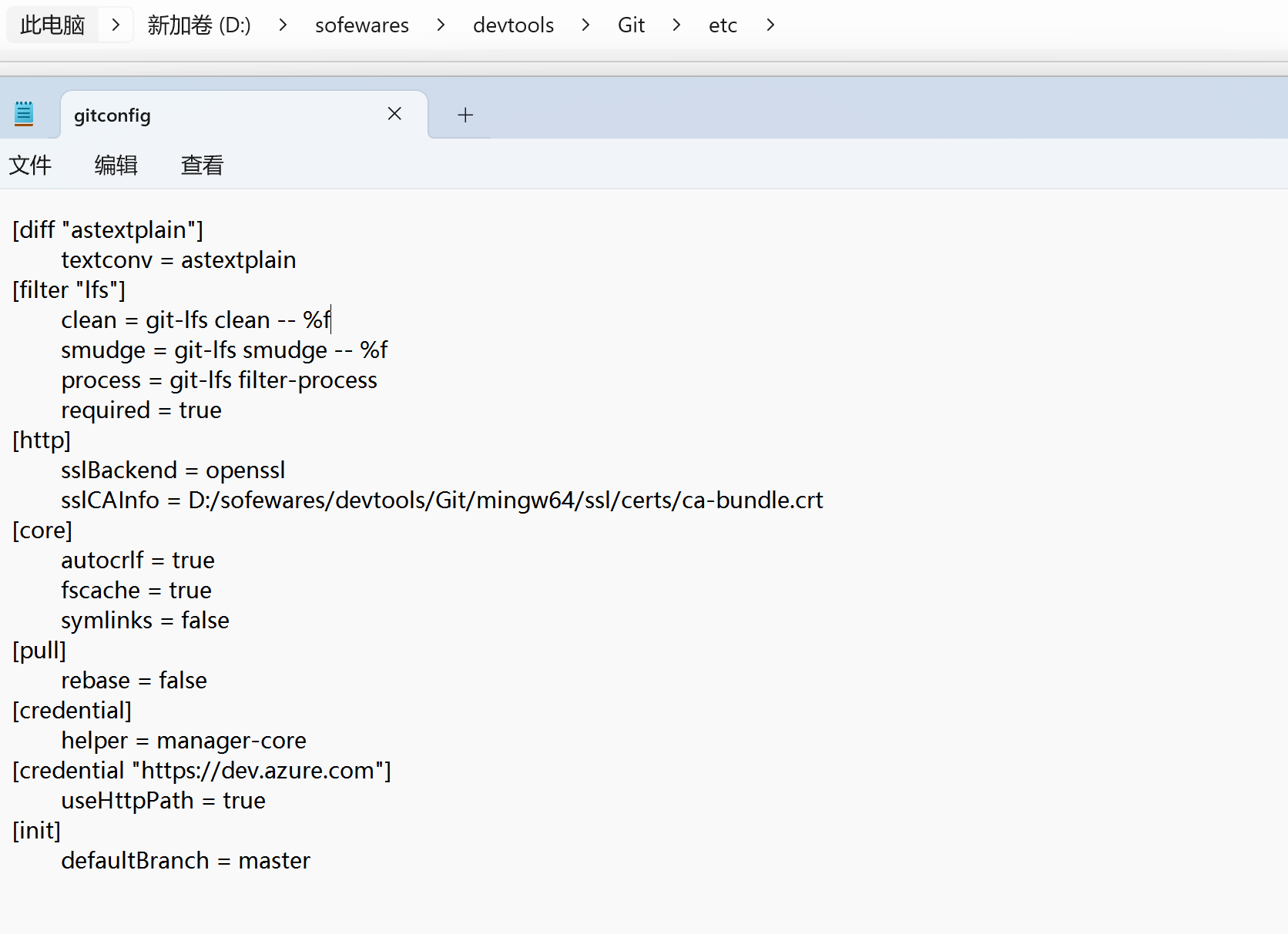Click the autocrlf = true line
Screen dimensions: 1288x934
tap(138, 560)
